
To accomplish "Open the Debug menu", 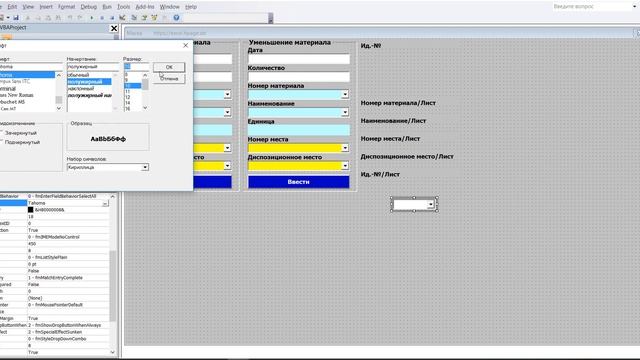I will coord(88,7).
